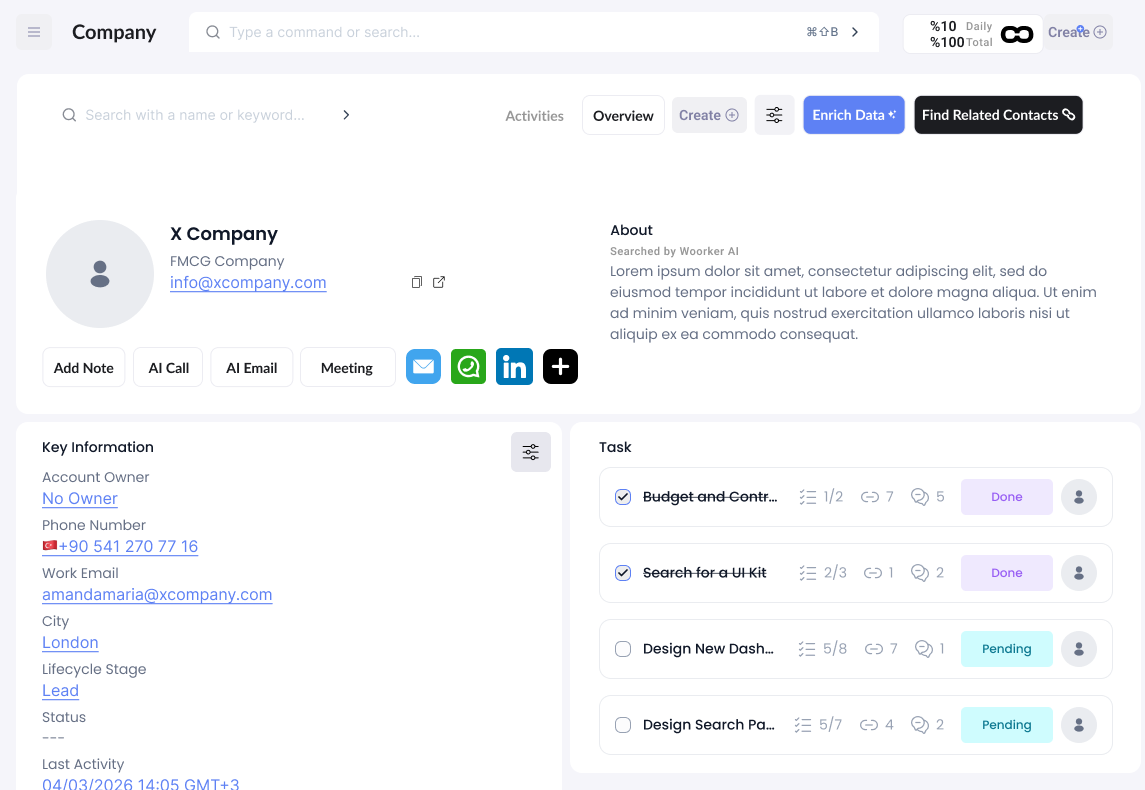Click the black plus icon
The height and width of the screenshot is (790, 1145).
coord(561,367)
